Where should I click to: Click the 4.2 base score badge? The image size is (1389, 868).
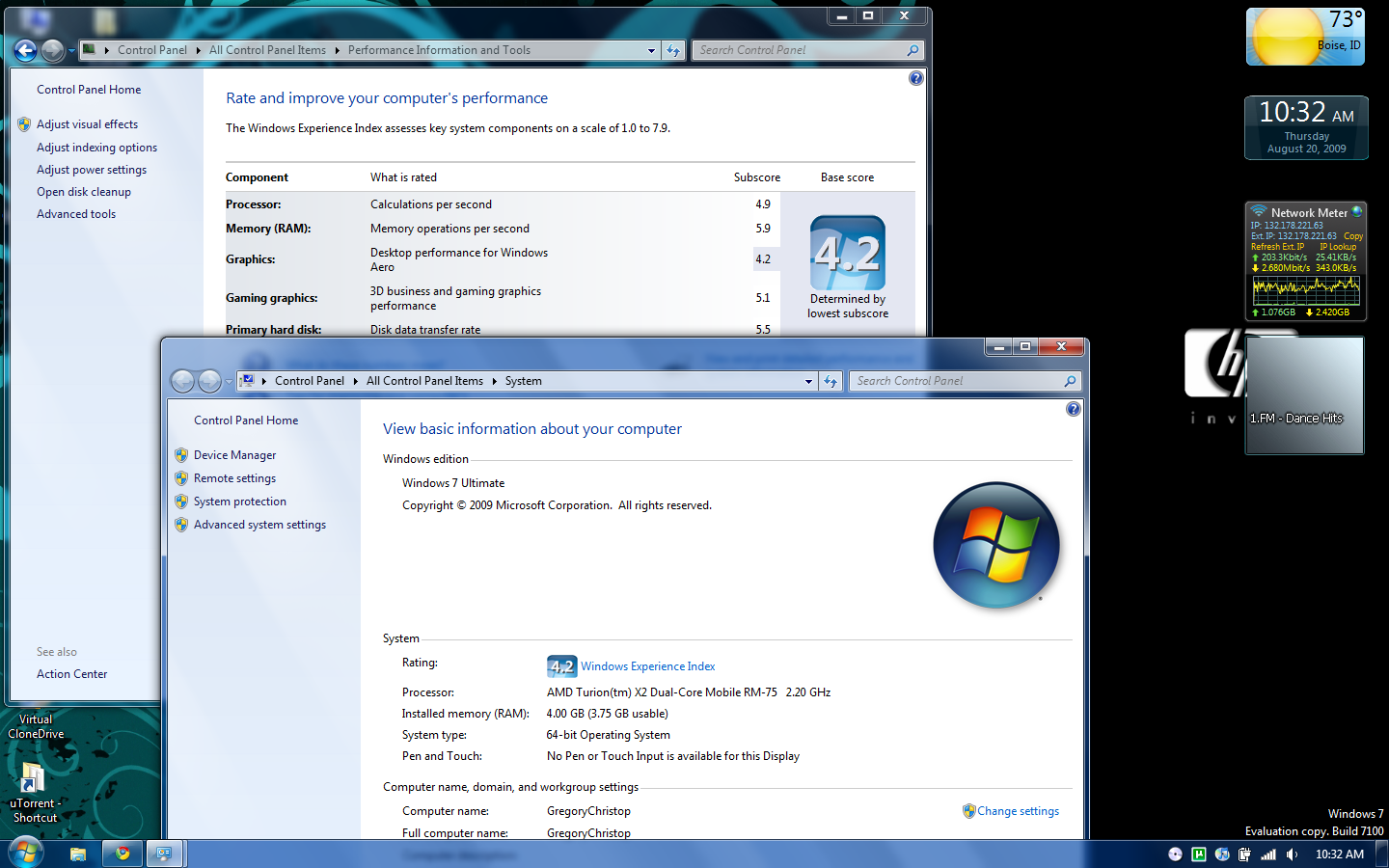[848, 253]
